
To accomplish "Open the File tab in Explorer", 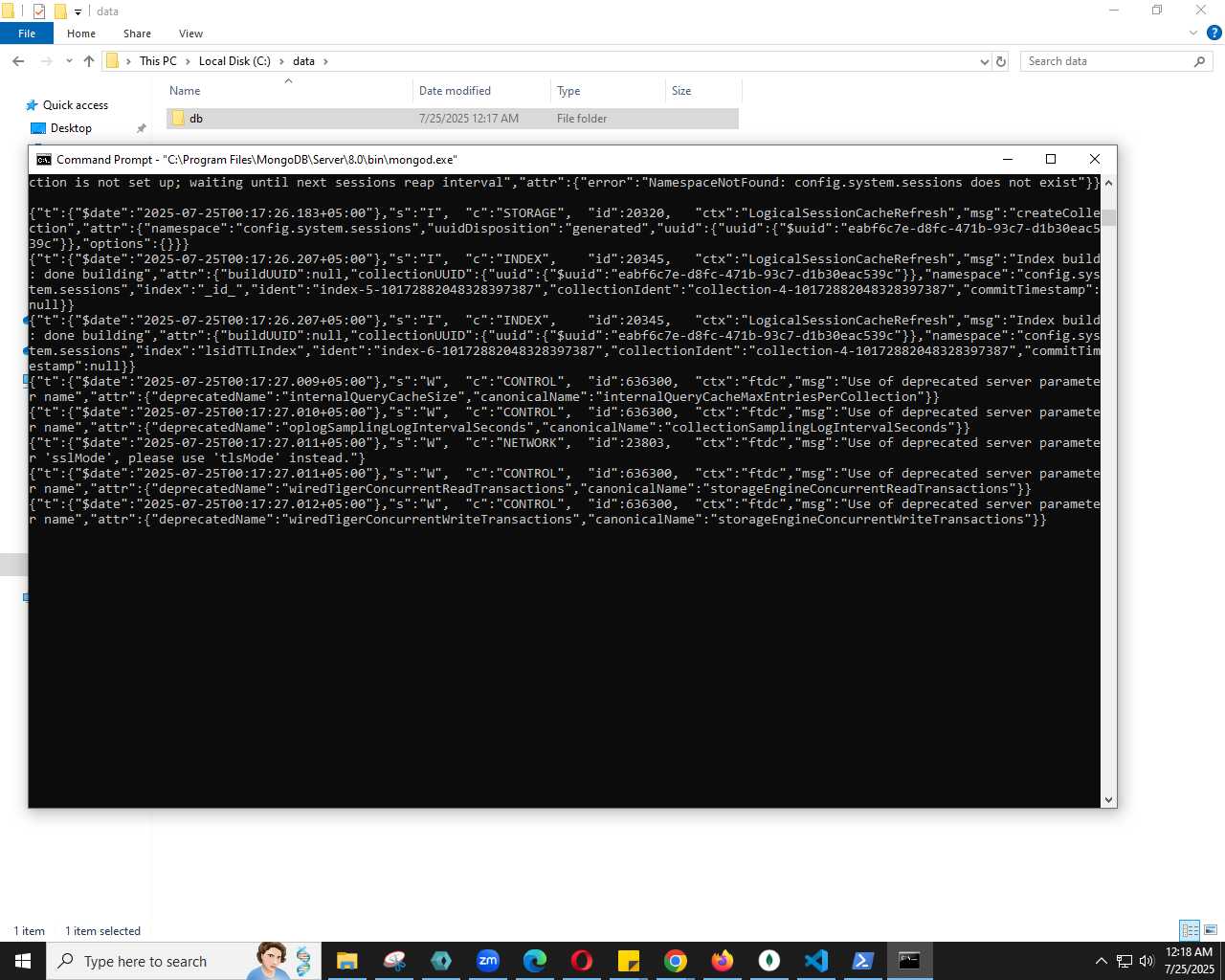I will pyautogui.click(x=27, y=33).
